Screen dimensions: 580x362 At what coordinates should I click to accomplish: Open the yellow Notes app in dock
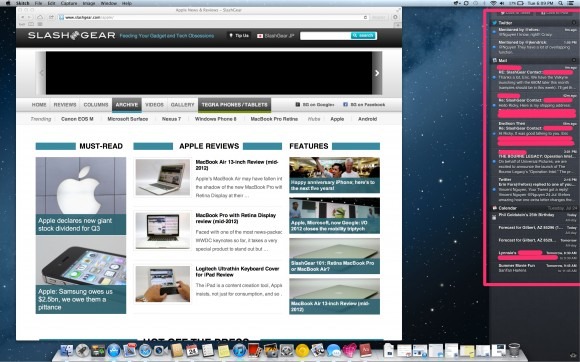[223, 350]
